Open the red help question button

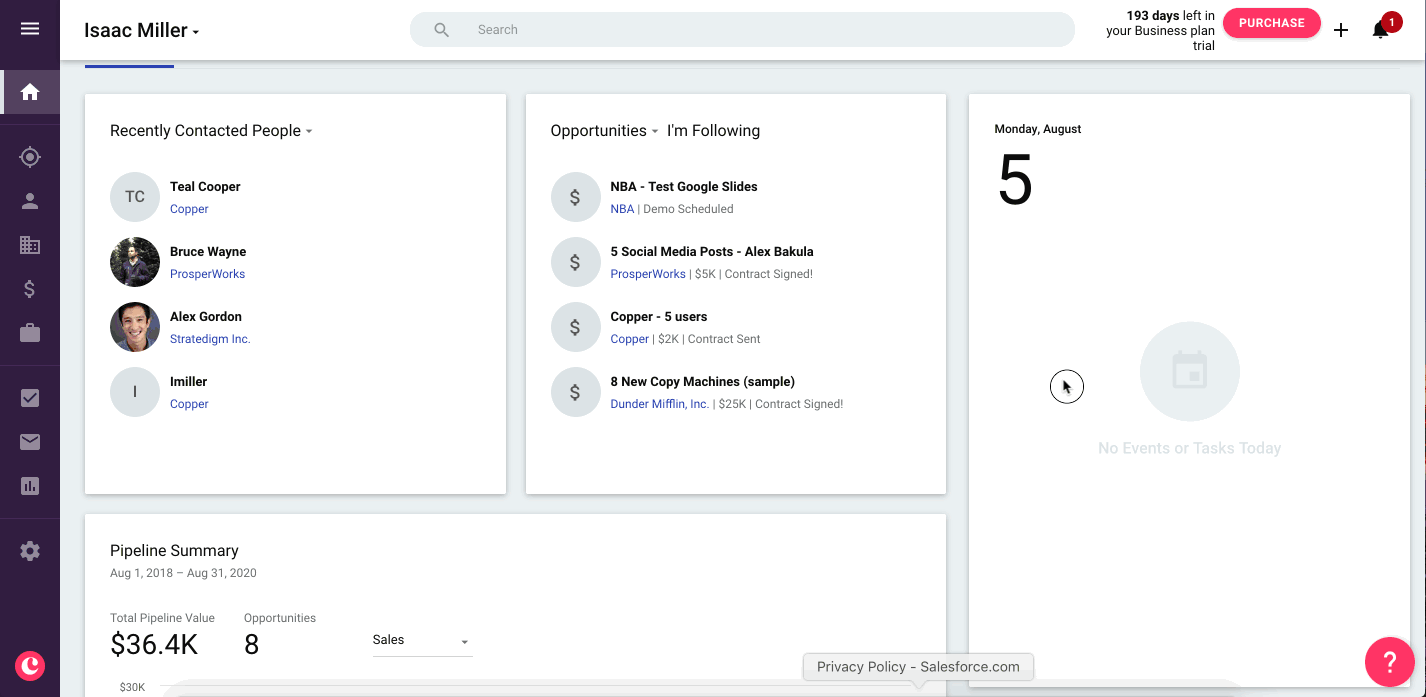(x=1390, y=661)
